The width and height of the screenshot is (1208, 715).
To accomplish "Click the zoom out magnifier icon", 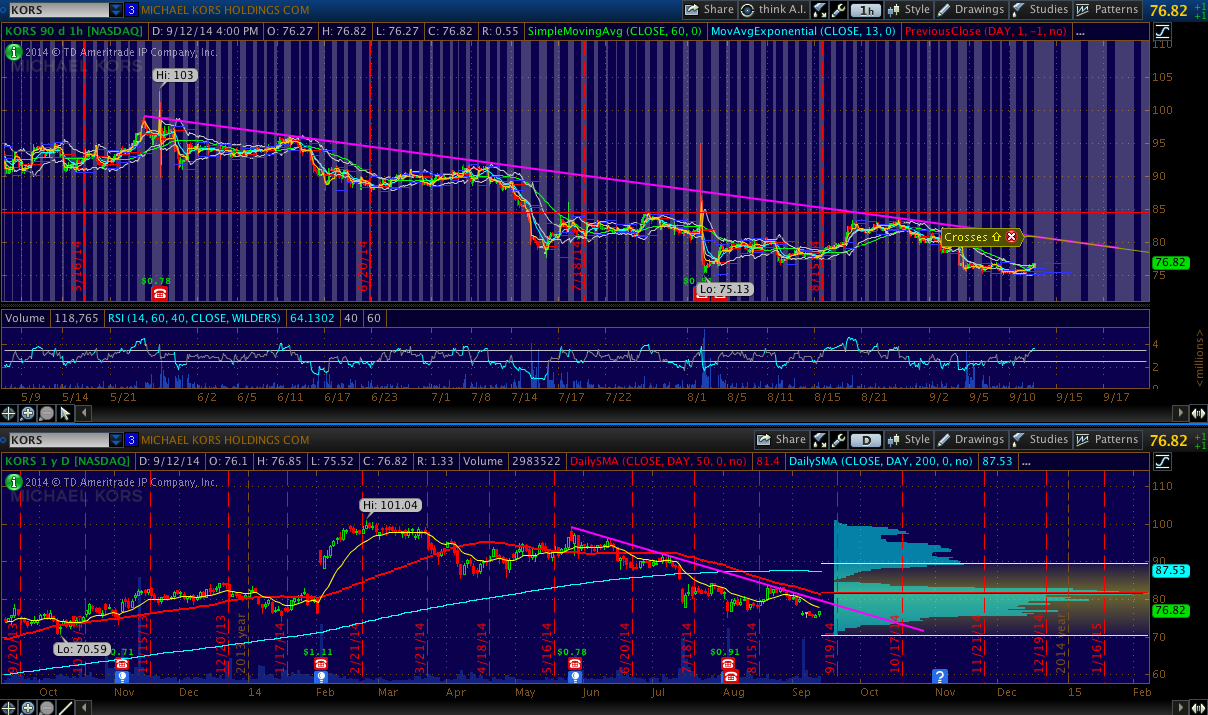I will coord(47,413).
